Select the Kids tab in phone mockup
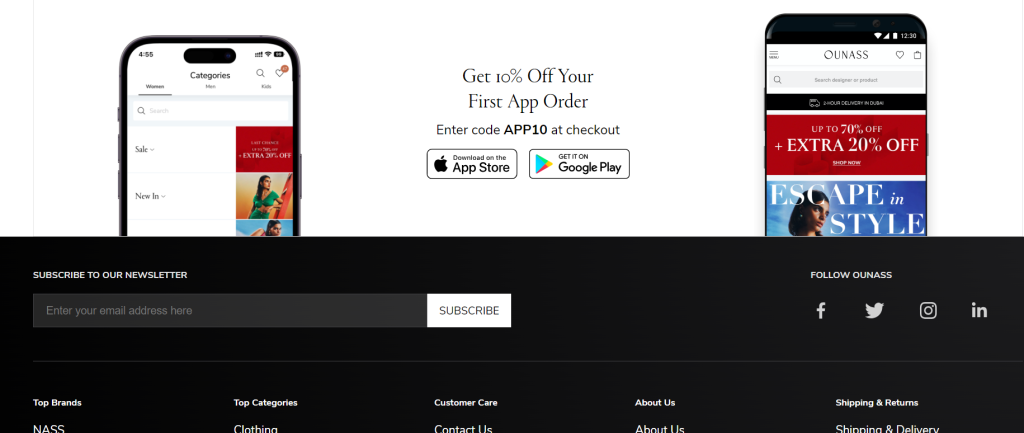The width and height of the screenshot is (1024, 433). click(266, 87)
